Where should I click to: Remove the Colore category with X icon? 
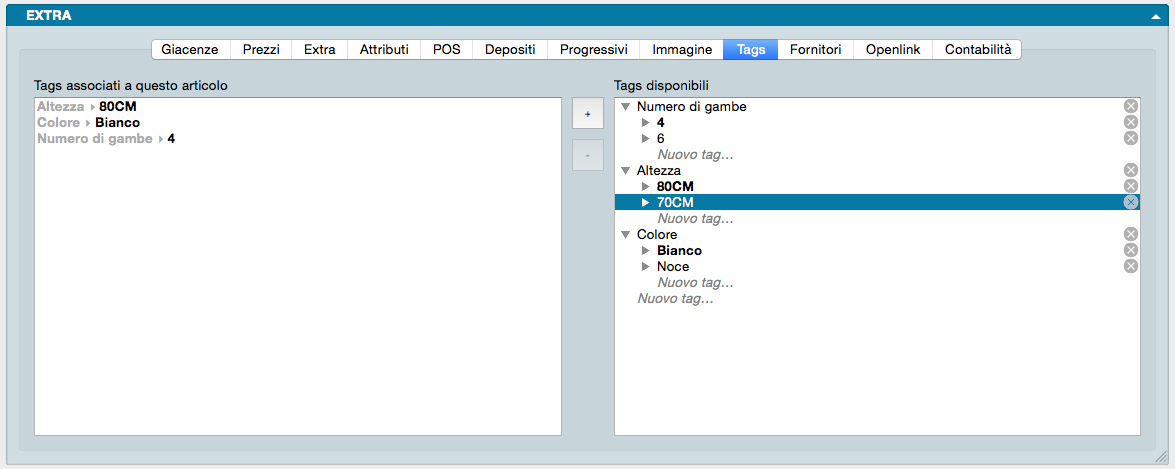pos(1130,234)
